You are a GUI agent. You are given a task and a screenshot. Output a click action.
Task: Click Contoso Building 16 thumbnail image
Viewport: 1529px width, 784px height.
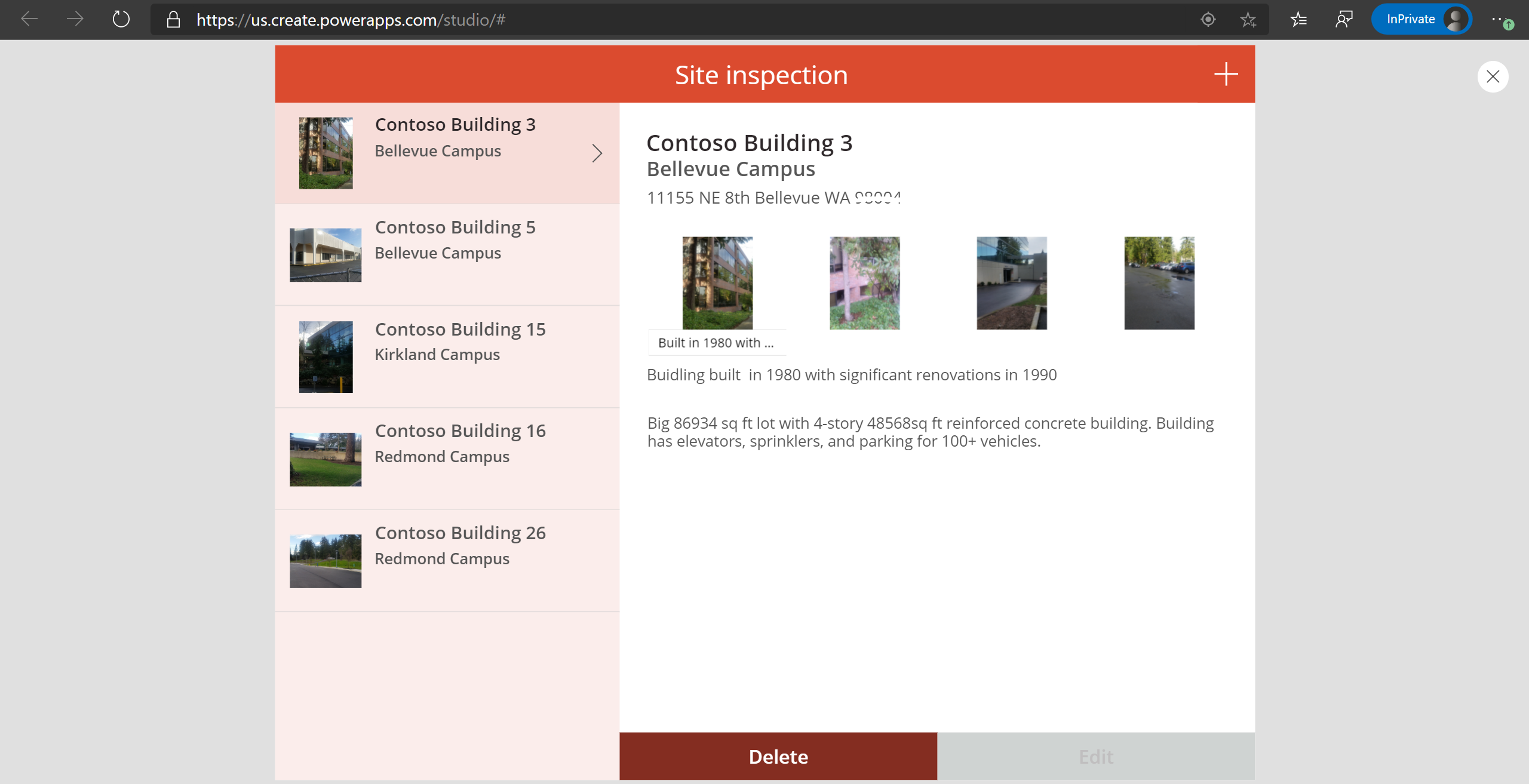click(x=326, y=459)
